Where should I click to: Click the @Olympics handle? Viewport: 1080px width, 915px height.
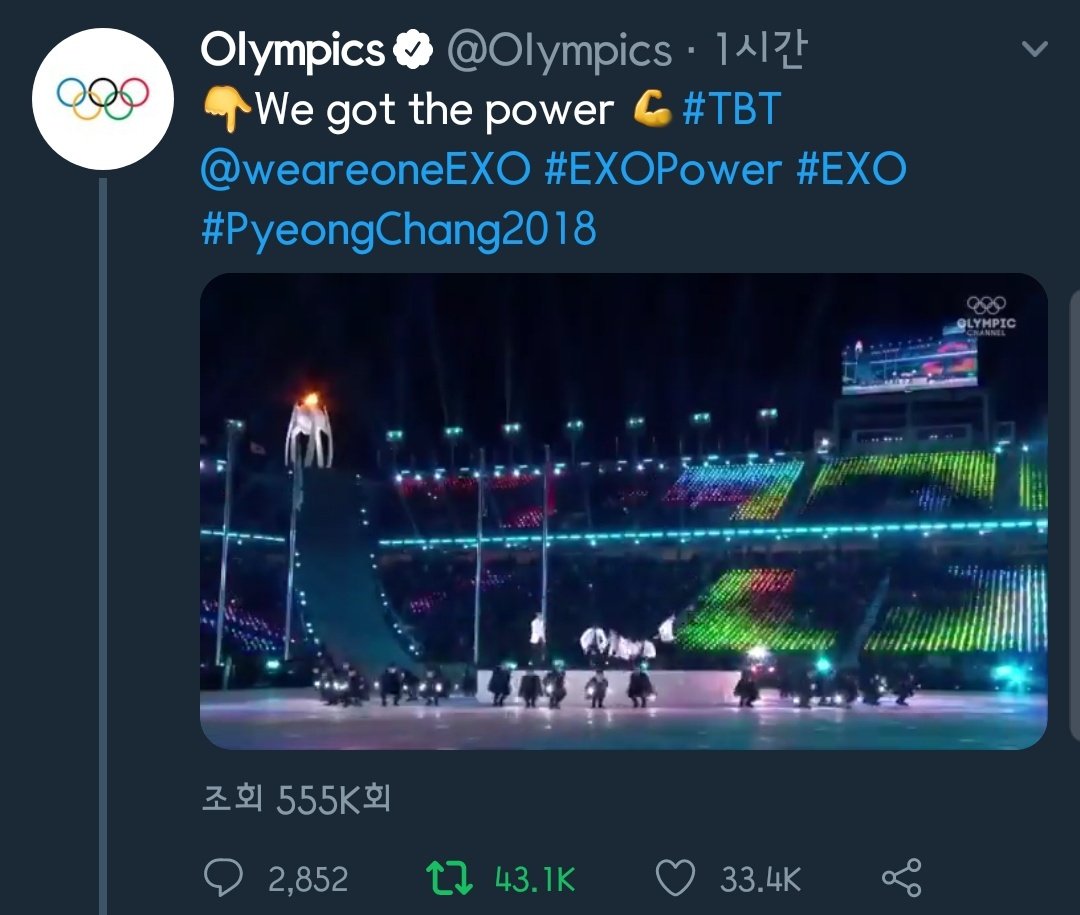click(559, 52)
